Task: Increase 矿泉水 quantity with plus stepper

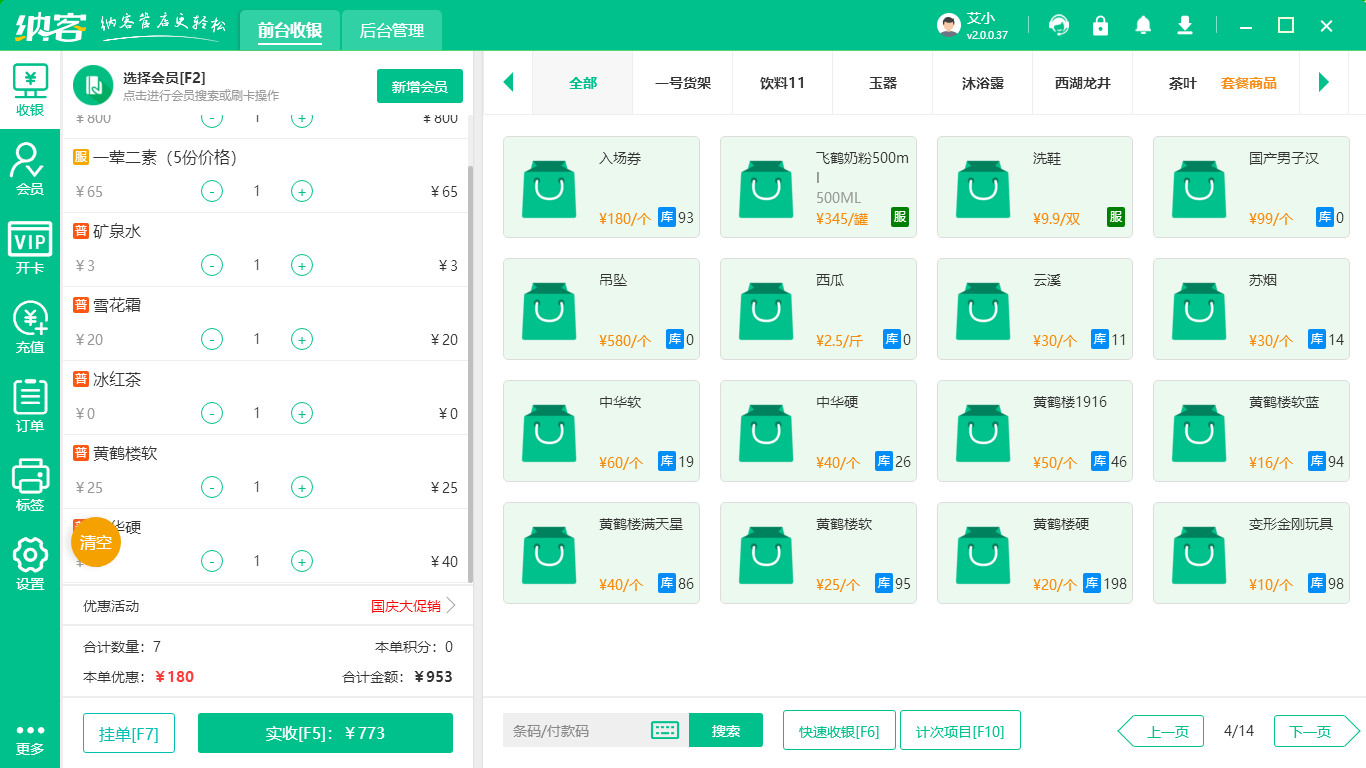Action: click(301, 265)
